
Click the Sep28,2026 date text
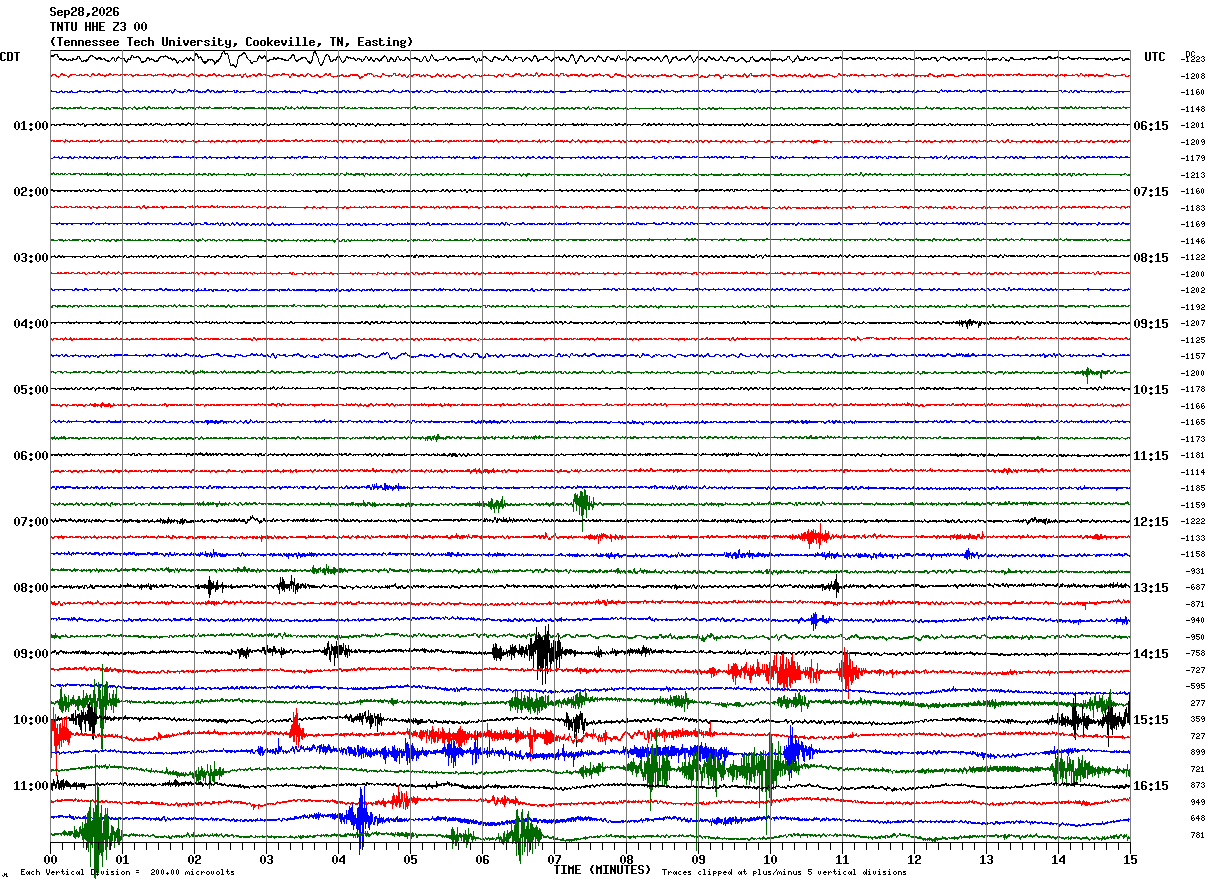pyautogui.click(x=84, y=12)
